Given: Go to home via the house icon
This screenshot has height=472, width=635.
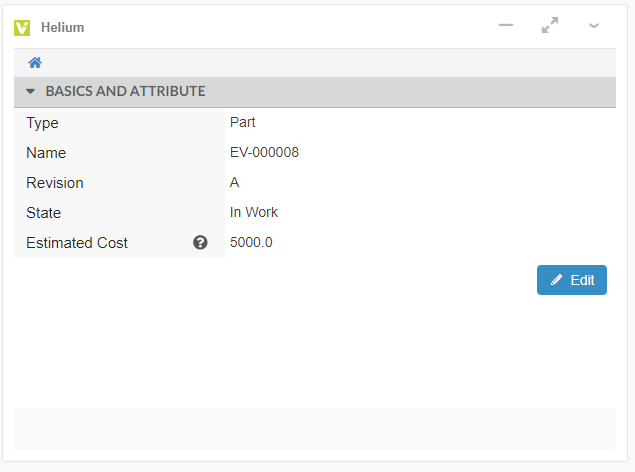Looking at the screenshot, I should pyautogui.click(x=35, y=63).
